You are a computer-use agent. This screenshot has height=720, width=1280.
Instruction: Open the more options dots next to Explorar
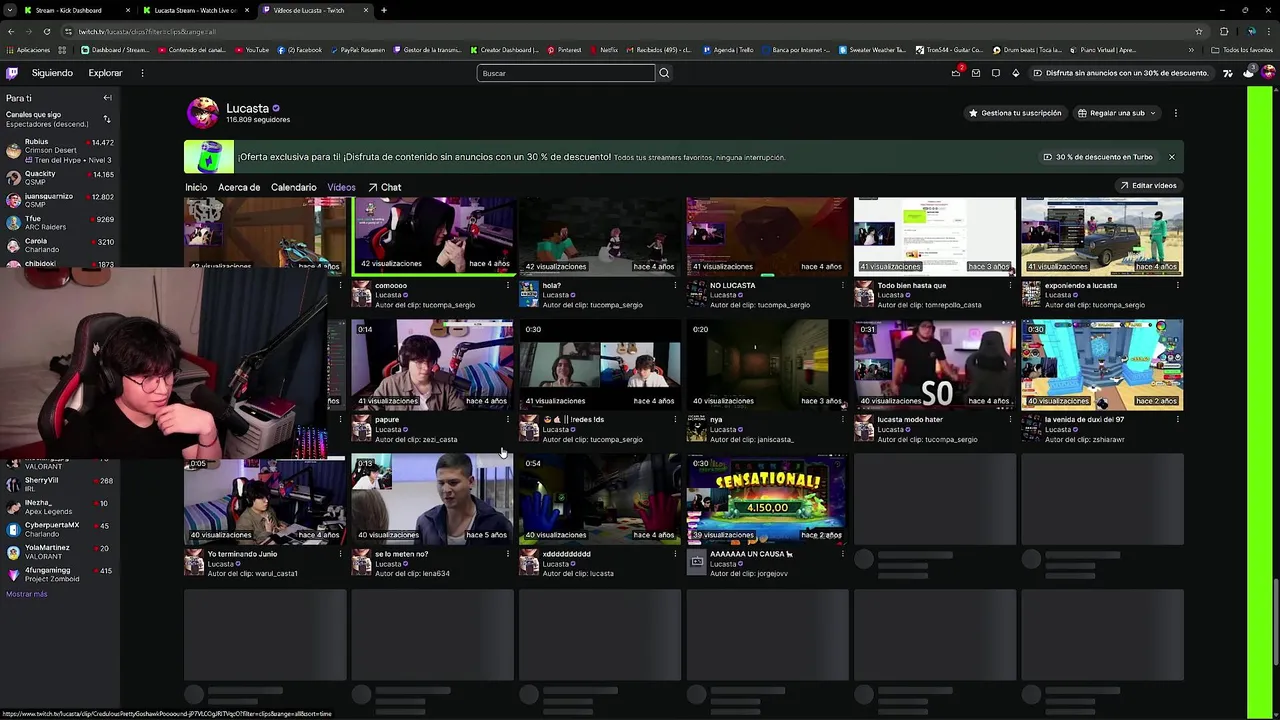tap(142, 73)
